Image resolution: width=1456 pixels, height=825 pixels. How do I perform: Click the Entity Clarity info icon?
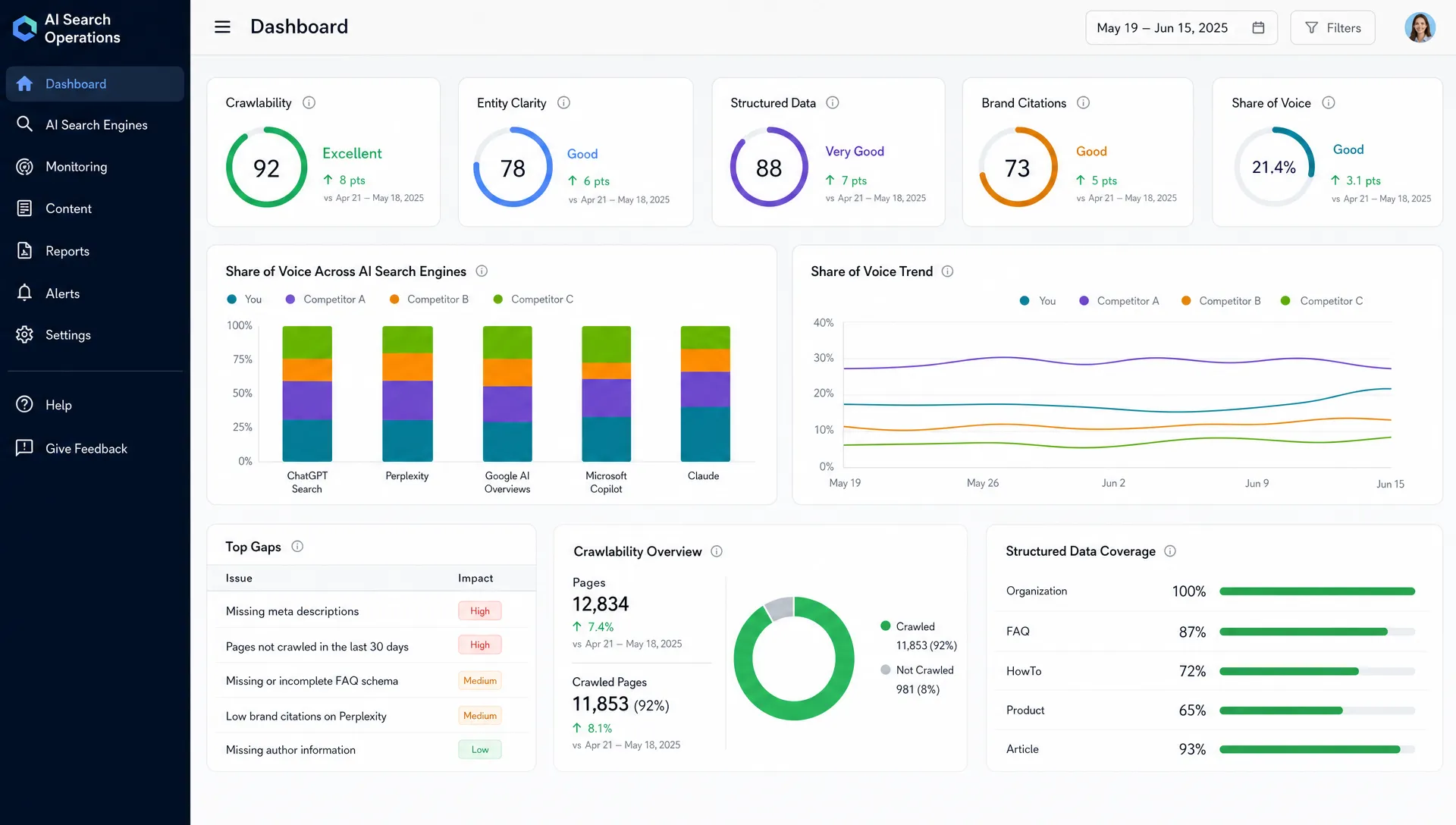pyautogui.click(x=563, y=102)
